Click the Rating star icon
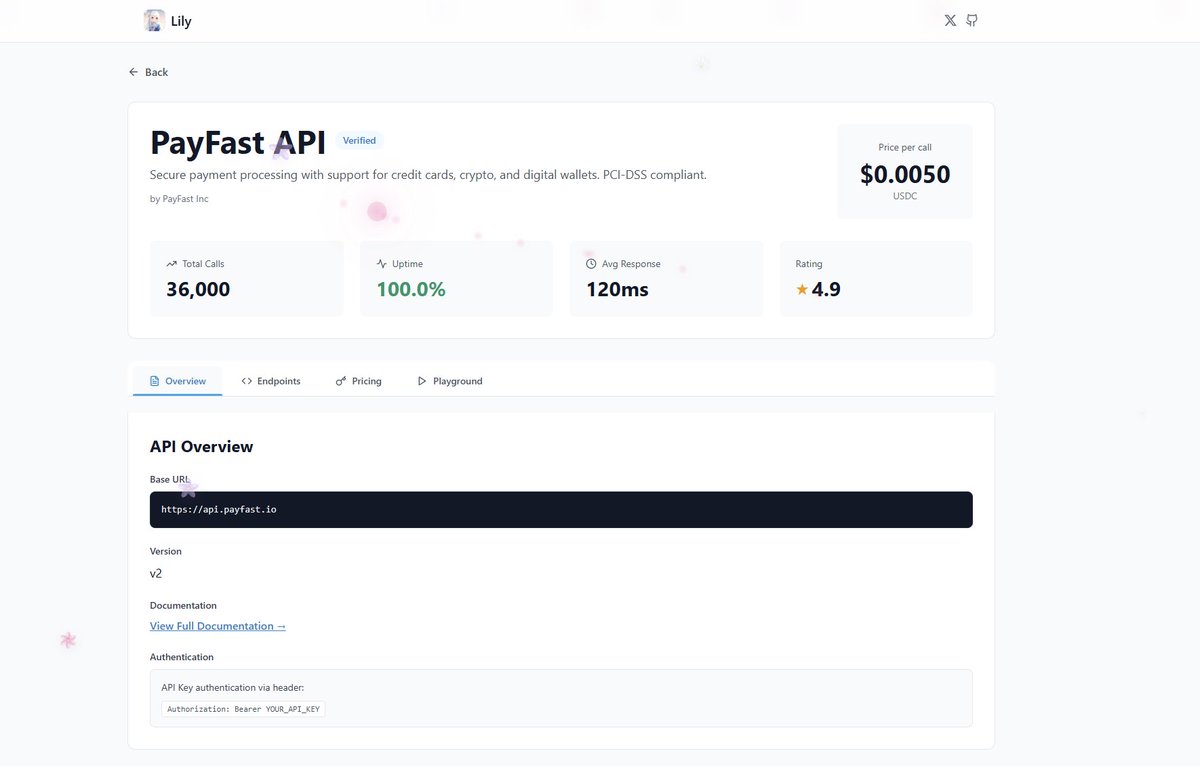This screenshot has width=1200, height=766. pyautogui.click(x=802, y=289)
